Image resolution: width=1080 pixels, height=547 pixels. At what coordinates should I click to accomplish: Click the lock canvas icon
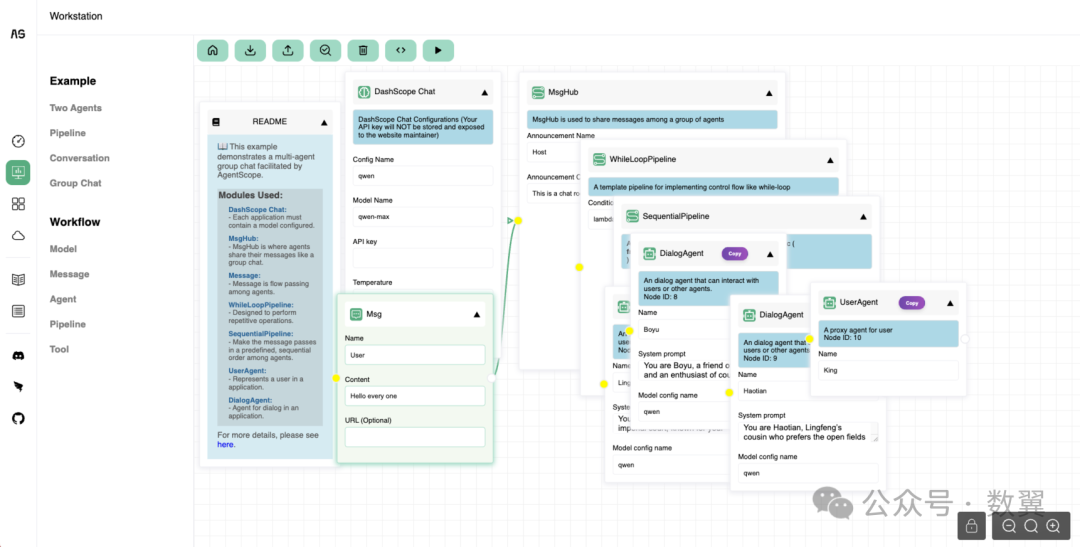point(971,526)
